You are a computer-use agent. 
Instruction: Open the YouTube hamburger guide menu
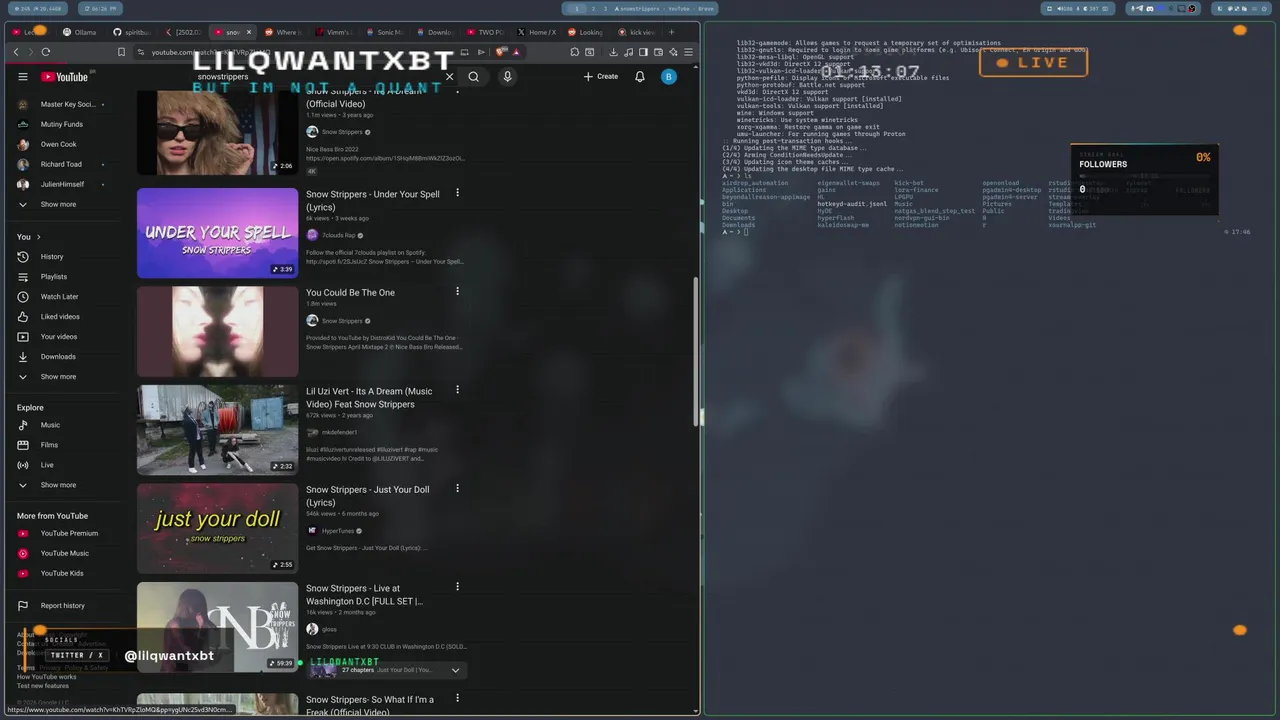tap(23, 77)
